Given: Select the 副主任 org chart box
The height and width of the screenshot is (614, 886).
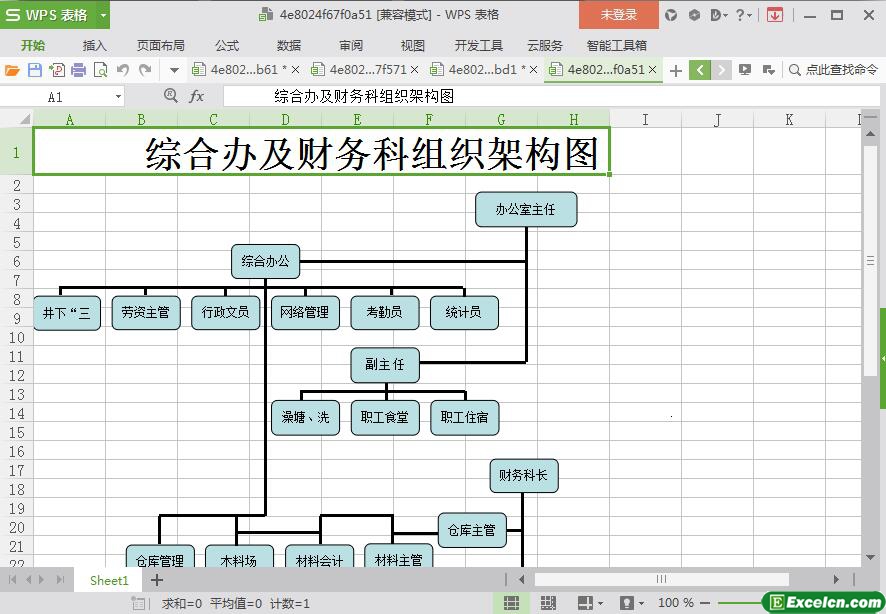Looking at the screenshot, I should (x=385, y=365).
